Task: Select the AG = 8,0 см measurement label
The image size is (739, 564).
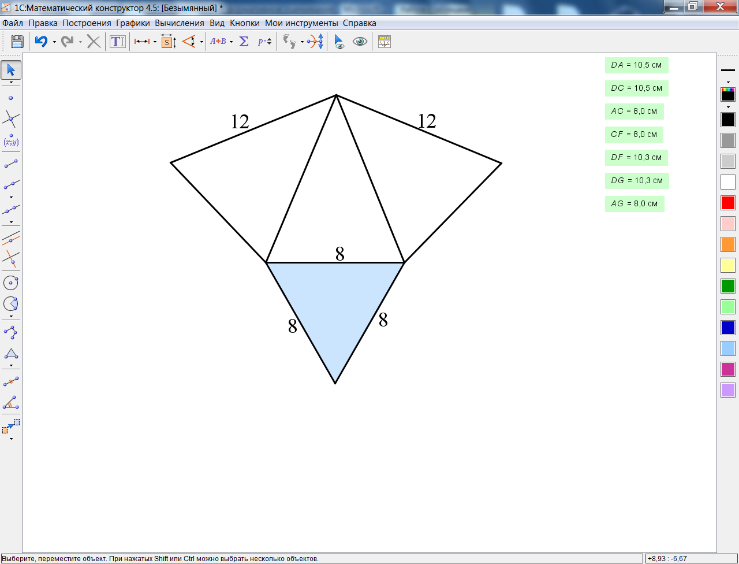Action: pyautogui.click(x=634, y=204)
